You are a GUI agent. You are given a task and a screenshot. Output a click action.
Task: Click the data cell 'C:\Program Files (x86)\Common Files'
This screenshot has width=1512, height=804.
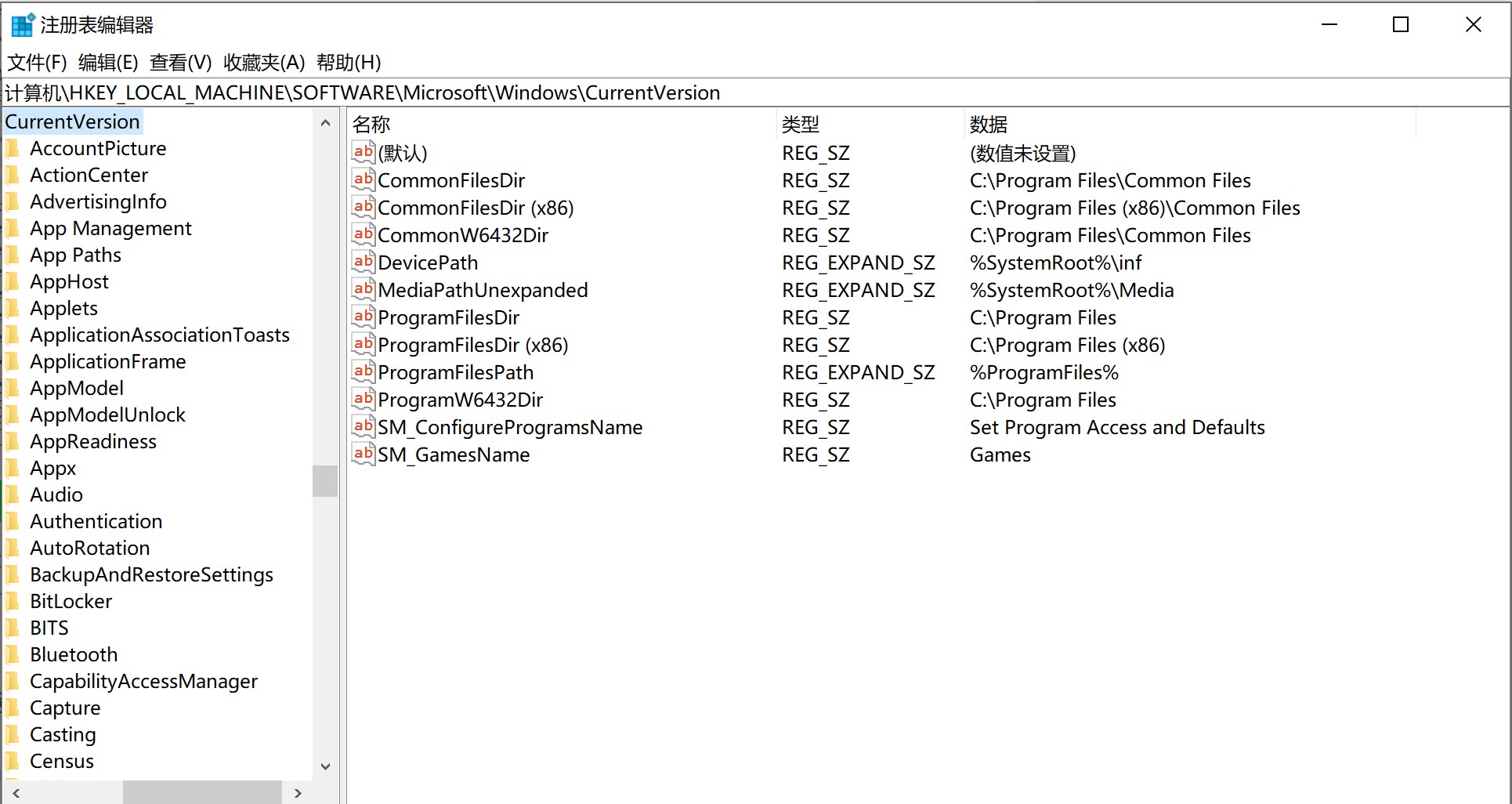tap(1135, 208)
